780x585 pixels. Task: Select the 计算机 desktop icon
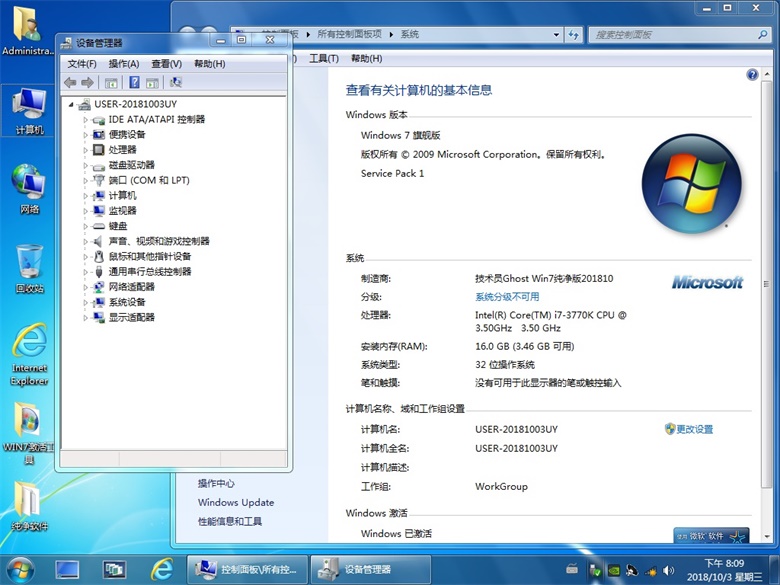29,110
